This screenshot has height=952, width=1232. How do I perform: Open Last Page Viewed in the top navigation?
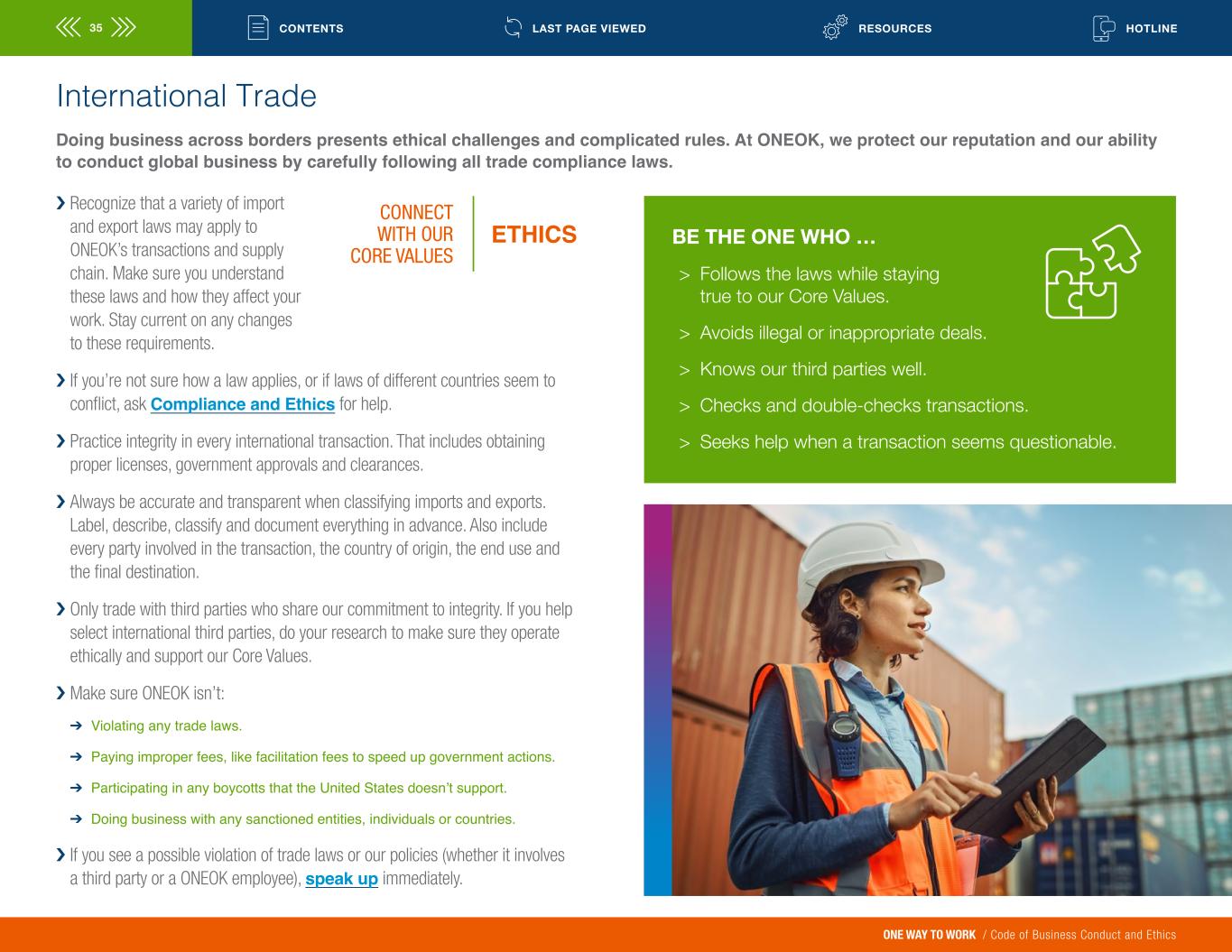[589, 29]
